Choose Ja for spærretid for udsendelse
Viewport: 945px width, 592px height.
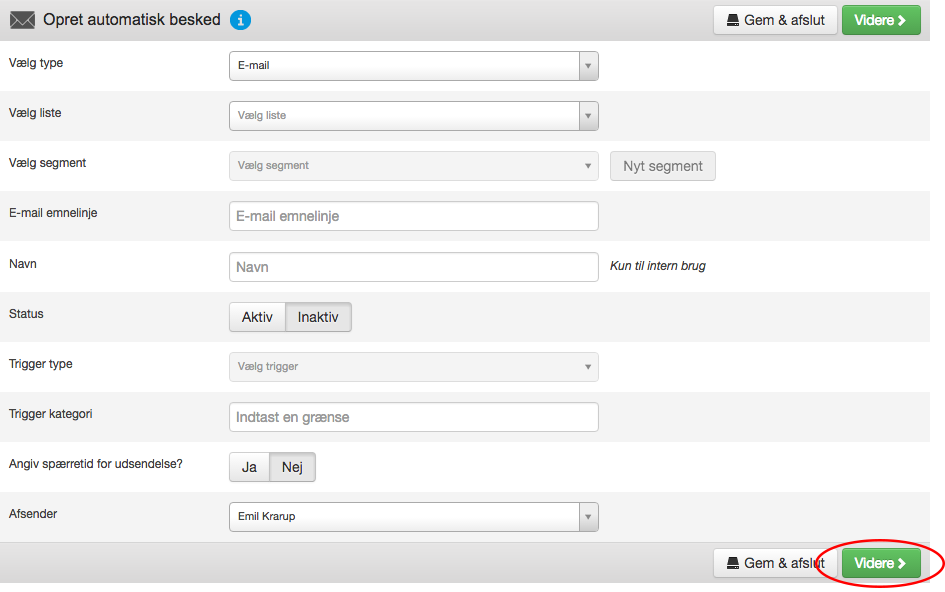click(250, 467)
